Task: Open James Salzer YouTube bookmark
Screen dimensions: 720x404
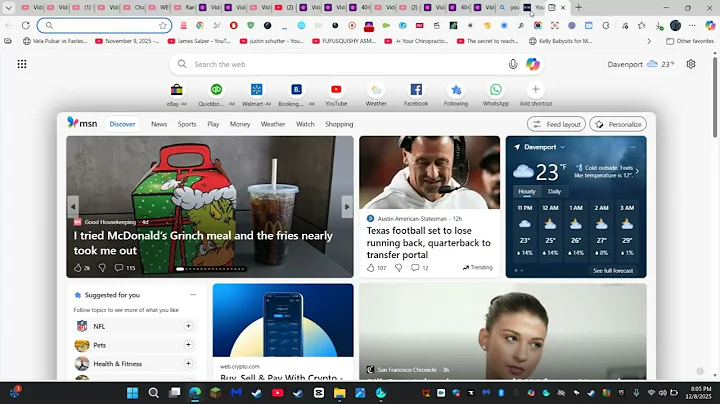Action: tap(199, 41)
